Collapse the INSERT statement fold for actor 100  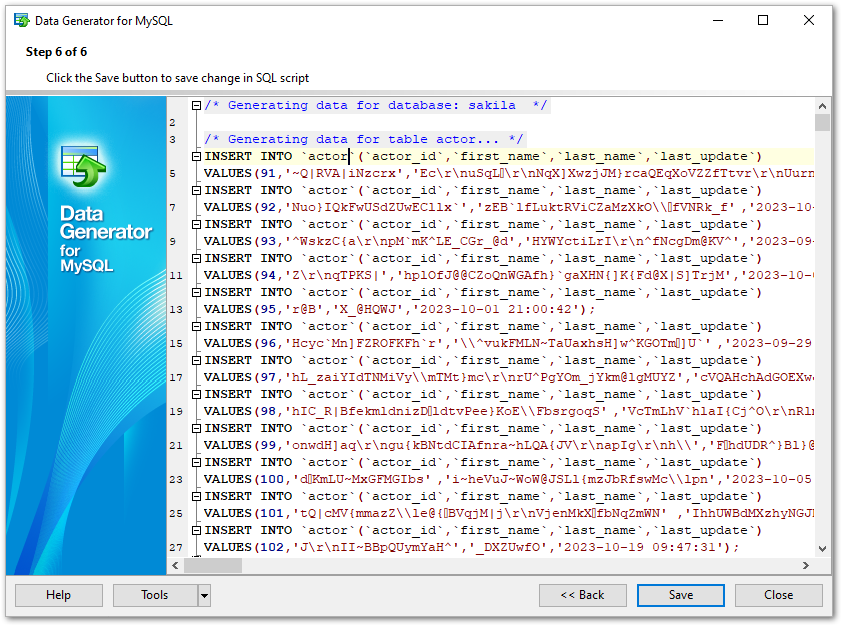pos(197,462)
